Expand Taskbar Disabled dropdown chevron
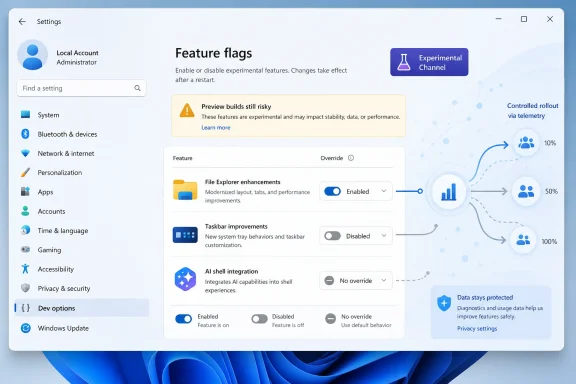576x384 pixels. (x=384, y=236)
